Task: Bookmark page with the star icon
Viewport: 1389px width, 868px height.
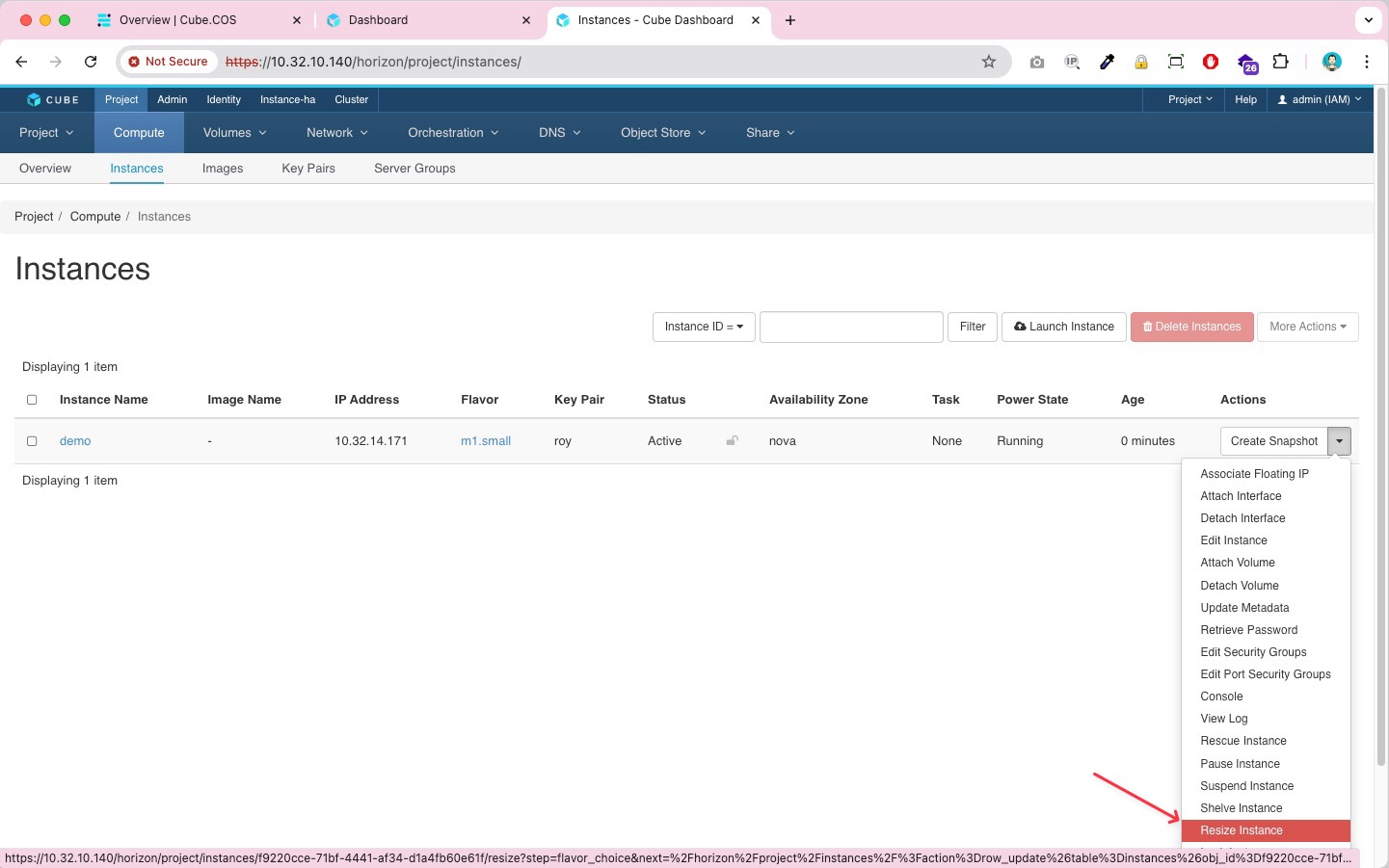Action: [x=989, y=62]
